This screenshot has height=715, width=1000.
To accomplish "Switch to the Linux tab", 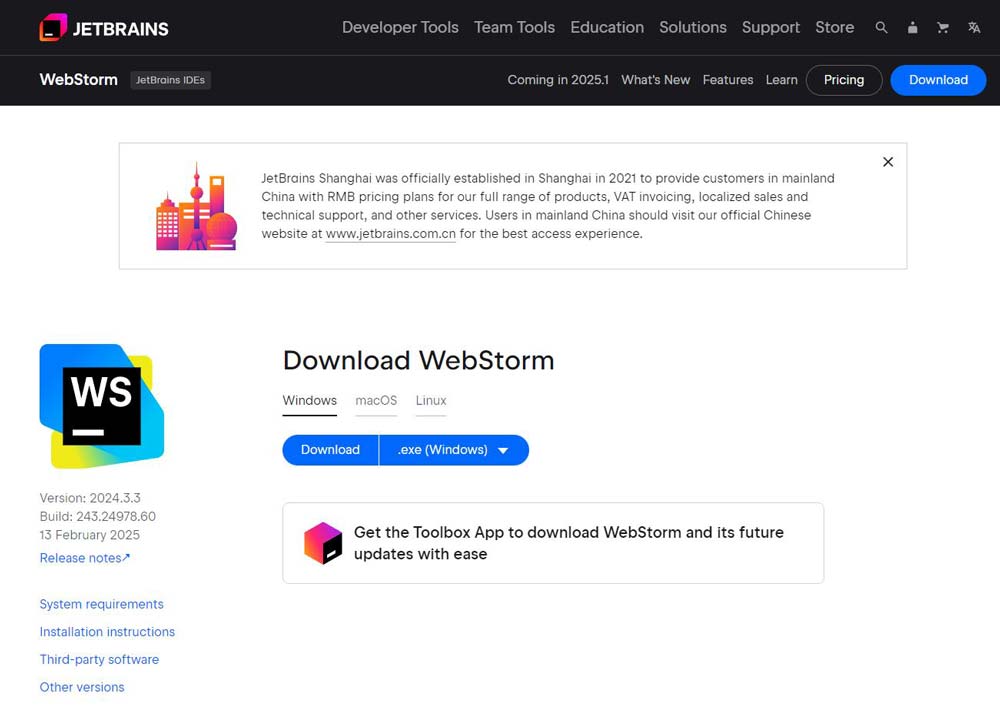I will [x=431, y=401].
